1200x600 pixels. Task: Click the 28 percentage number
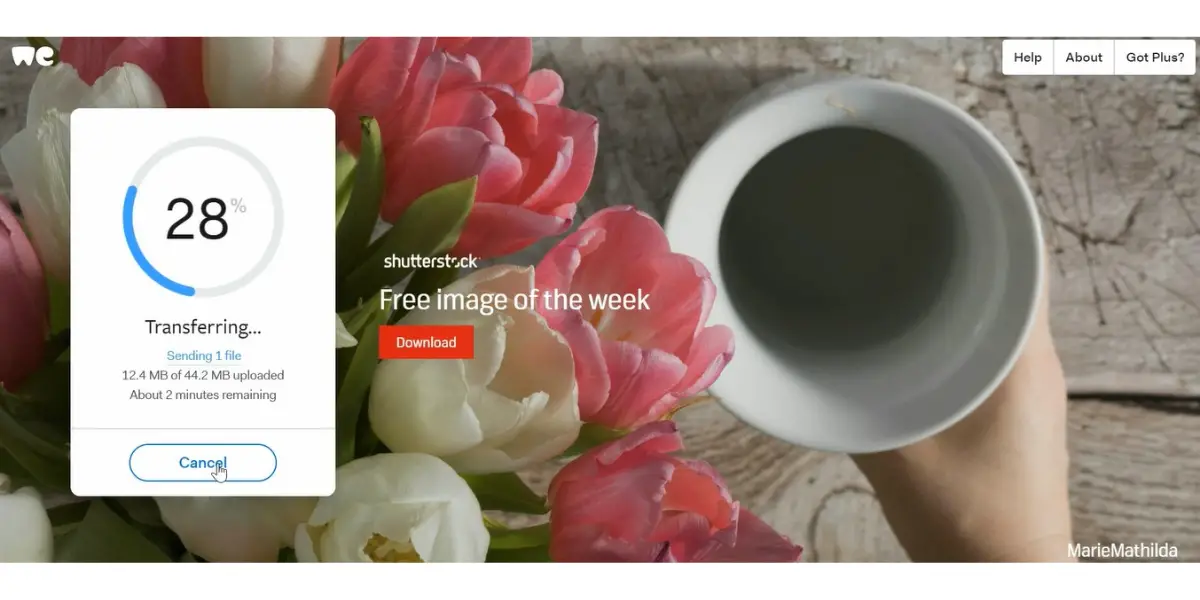[197, 219]
